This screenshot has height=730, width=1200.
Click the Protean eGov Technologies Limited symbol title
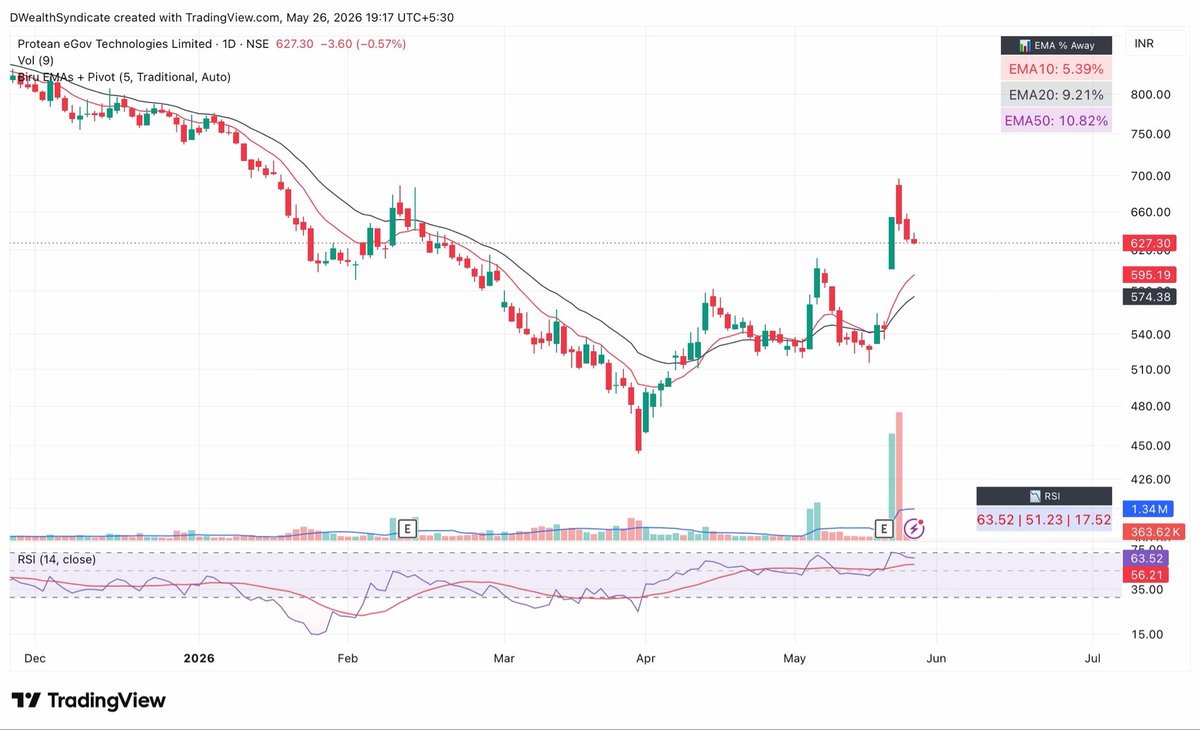pyautogui.click(x=115, y=44)
